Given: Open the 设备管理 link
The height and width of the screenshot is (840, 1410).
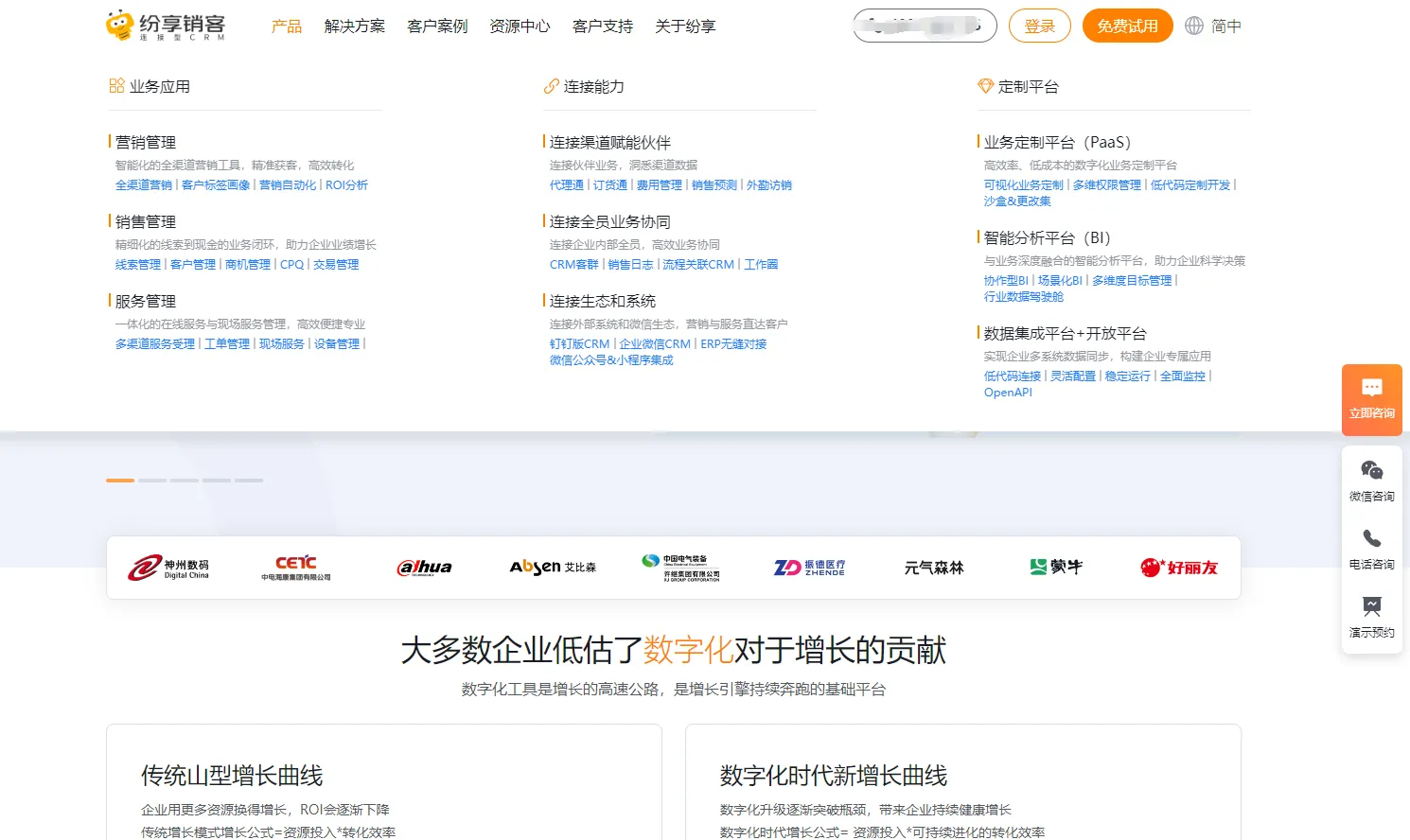Looking at the screenshot, I should (337, 344).
